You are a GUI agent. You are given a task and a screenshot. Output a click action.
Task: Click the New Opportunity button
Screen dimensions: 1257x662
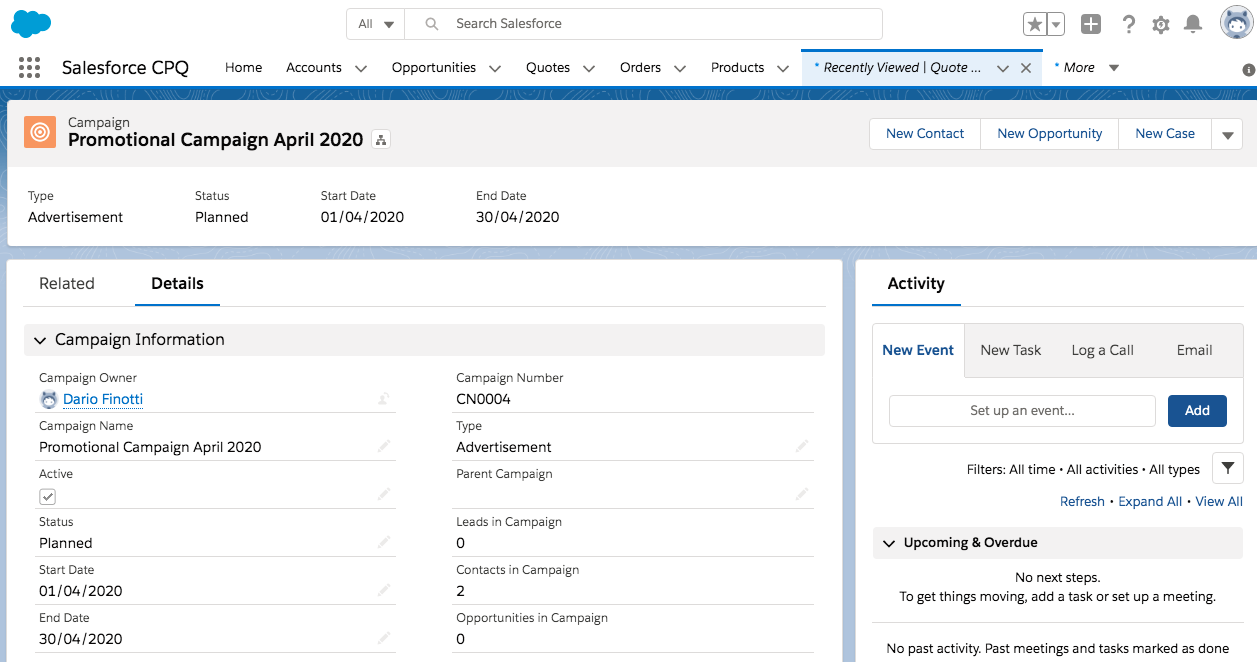click(x=1050, y=134)
